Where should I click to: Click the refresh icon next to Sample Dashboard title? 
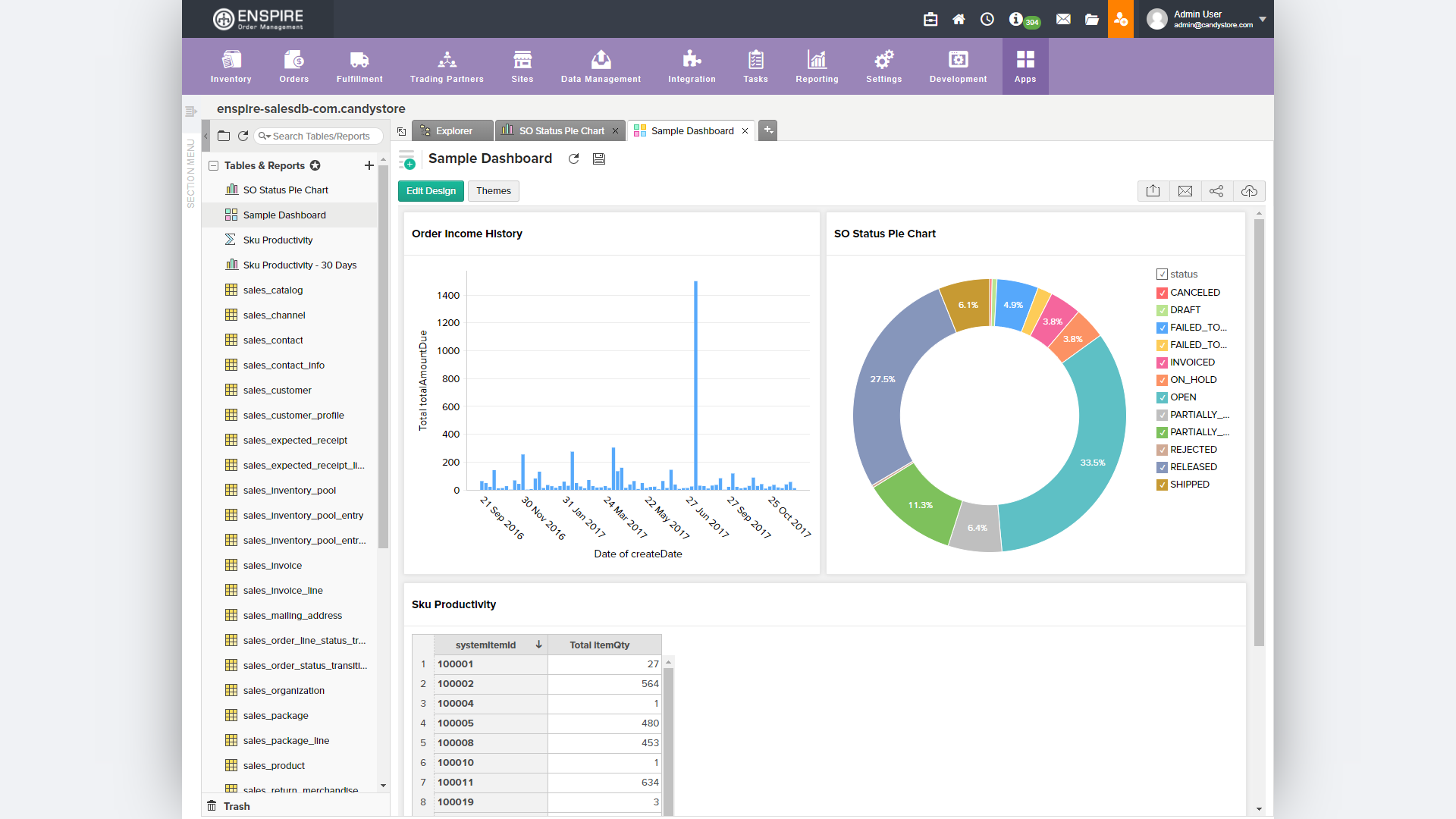point(574,159)
